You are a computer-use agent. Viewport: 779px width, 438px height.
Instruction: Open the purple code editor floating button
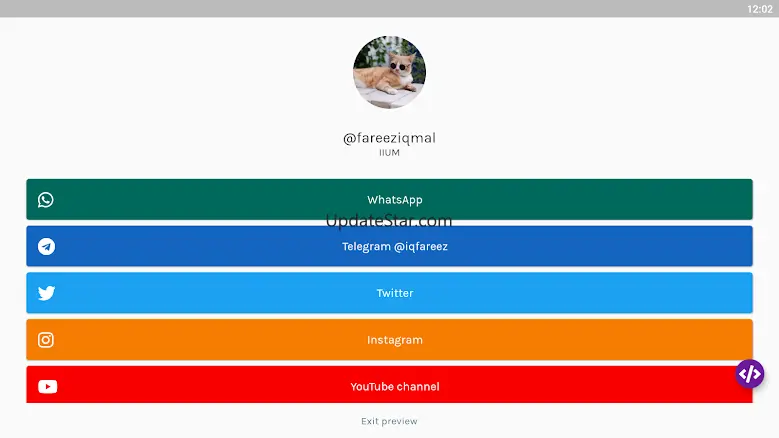[750, 374]
